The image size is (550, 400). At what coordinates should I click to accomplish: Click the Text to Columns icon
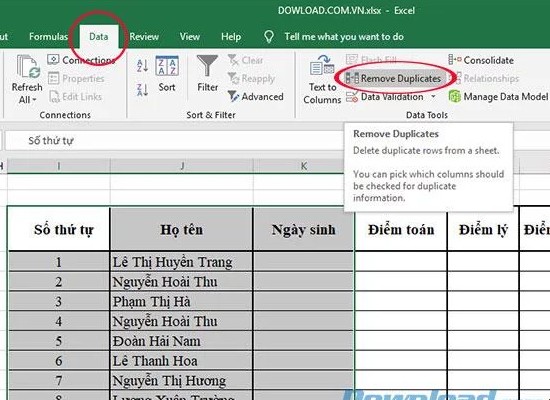pyautogui.click(x=322, y=66)
